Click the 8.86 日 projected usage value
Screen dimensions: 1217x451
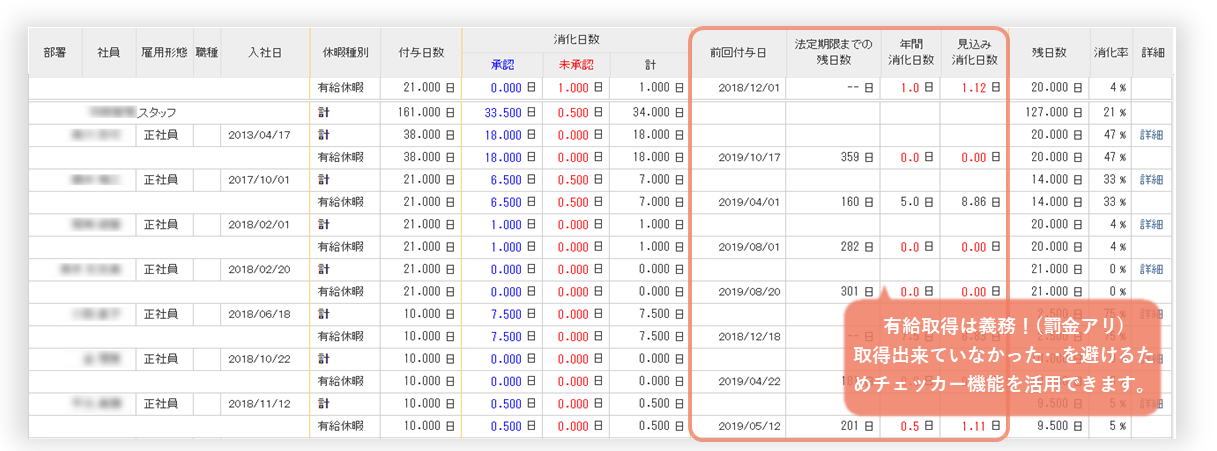(980, 202)
